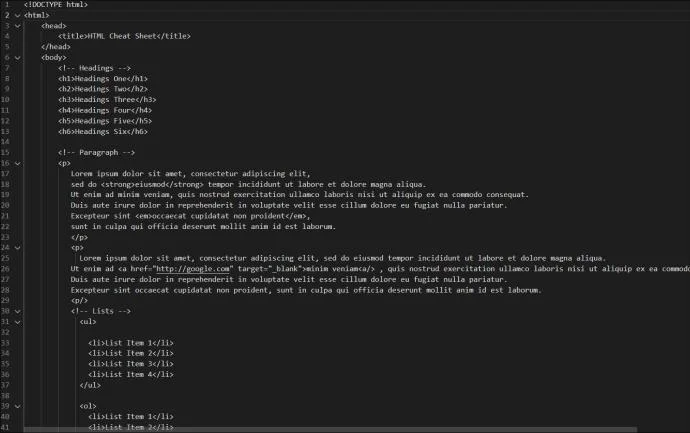The image size is (690, 433).
Task: Fold the body tag block
Action: 18,57
